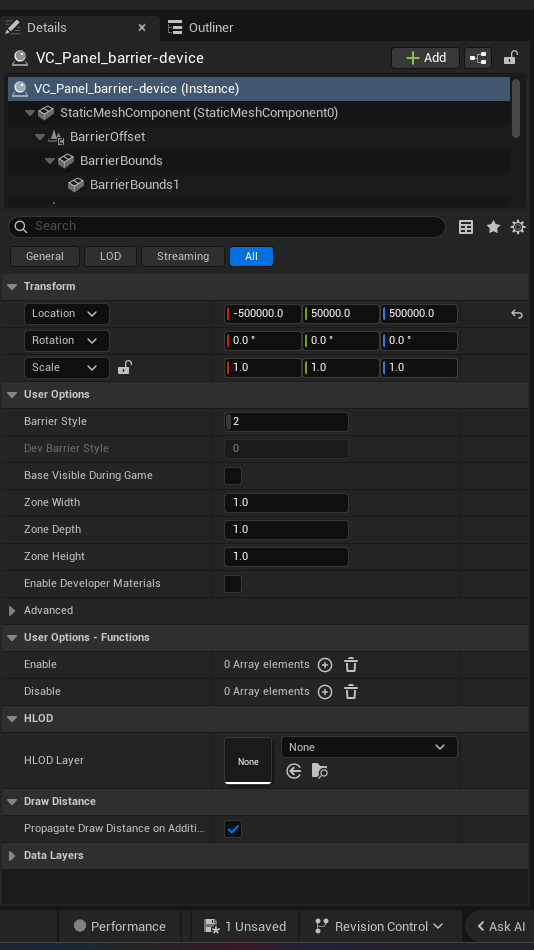The height and width of the screenshot is (950, 534).
Task: Click the component tree scrollbar
Action: point(516,108)
